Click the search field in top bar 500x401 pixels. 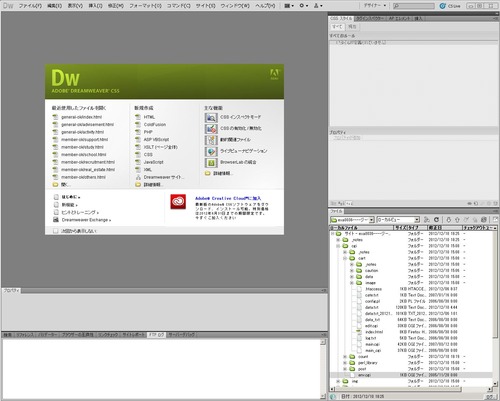[x=414, y=6]
